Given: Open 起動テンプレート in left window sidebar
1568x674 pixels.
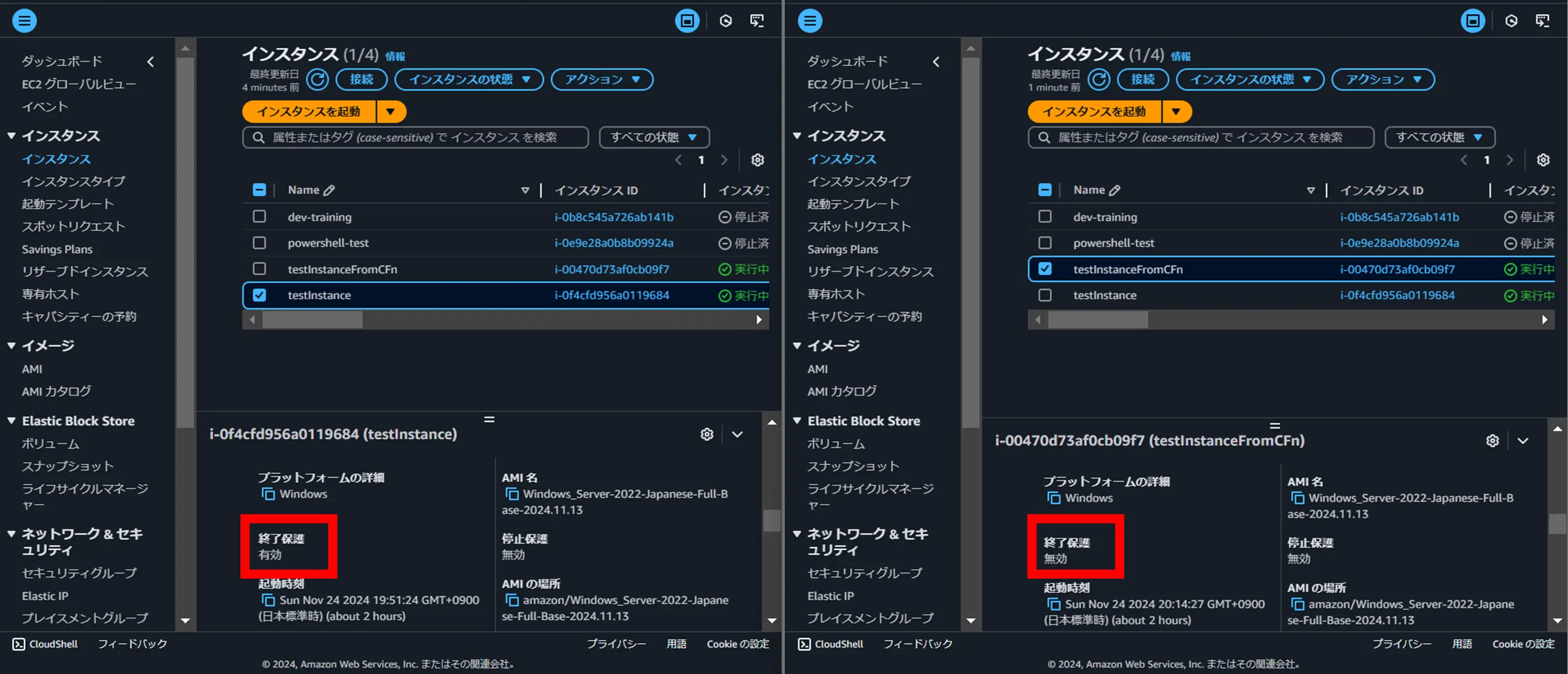Looking at the screenshot, I should click(68, 204).
